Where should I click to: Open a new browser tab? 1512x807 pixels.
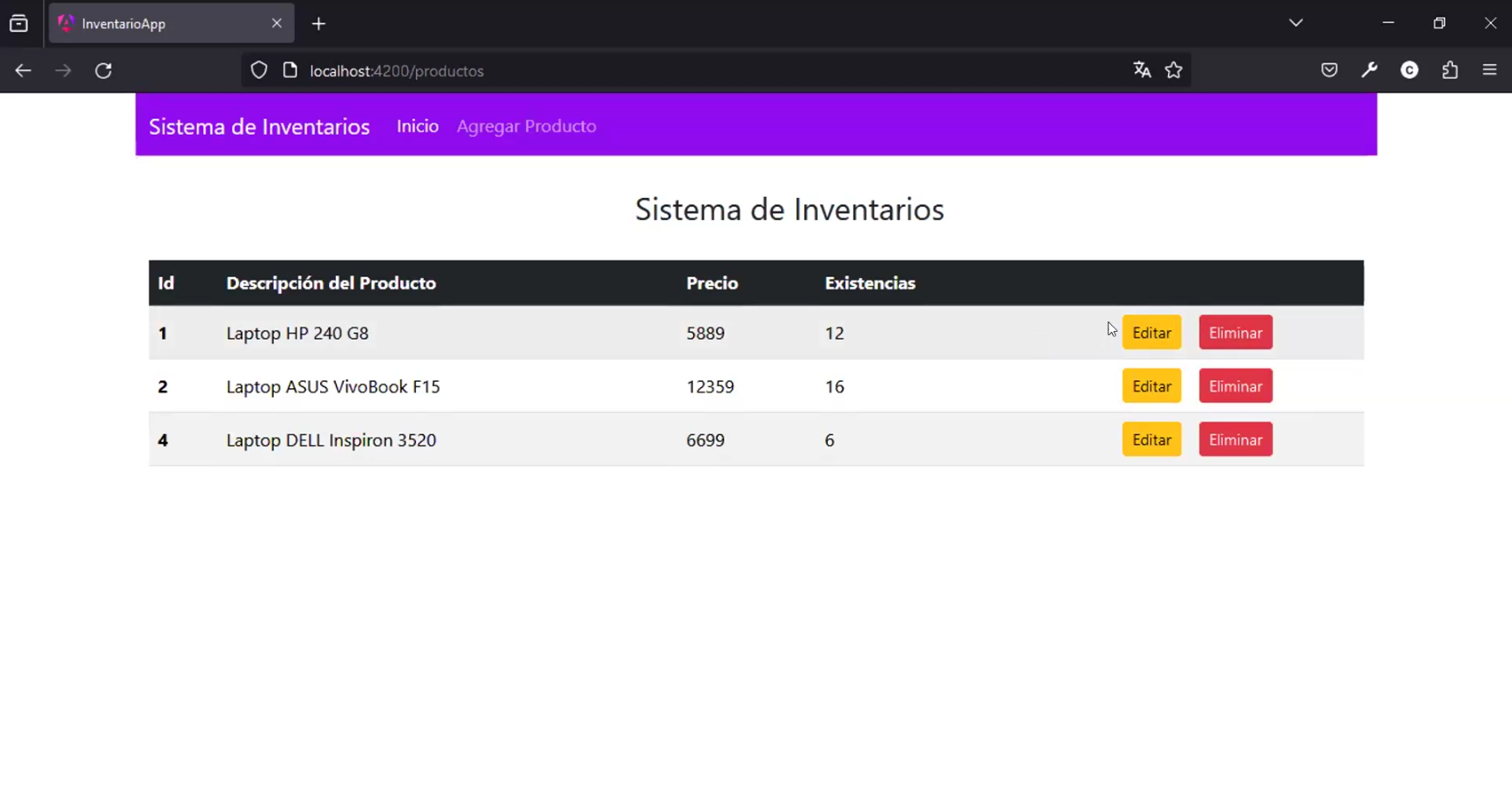pyautogui.click(x=318, y=24)
